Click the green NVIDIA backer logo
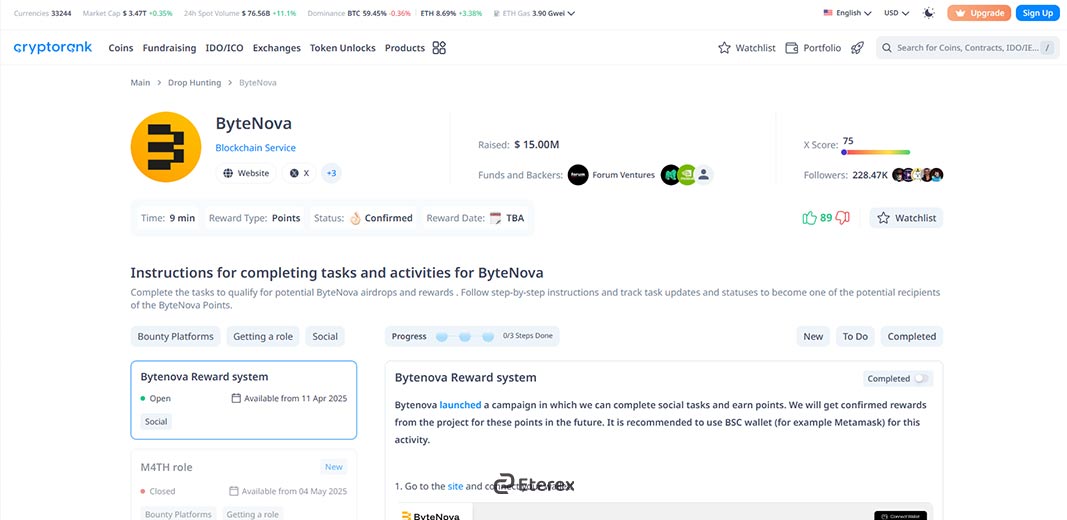This screenshot has height=520, width=1067. point(687,175)
